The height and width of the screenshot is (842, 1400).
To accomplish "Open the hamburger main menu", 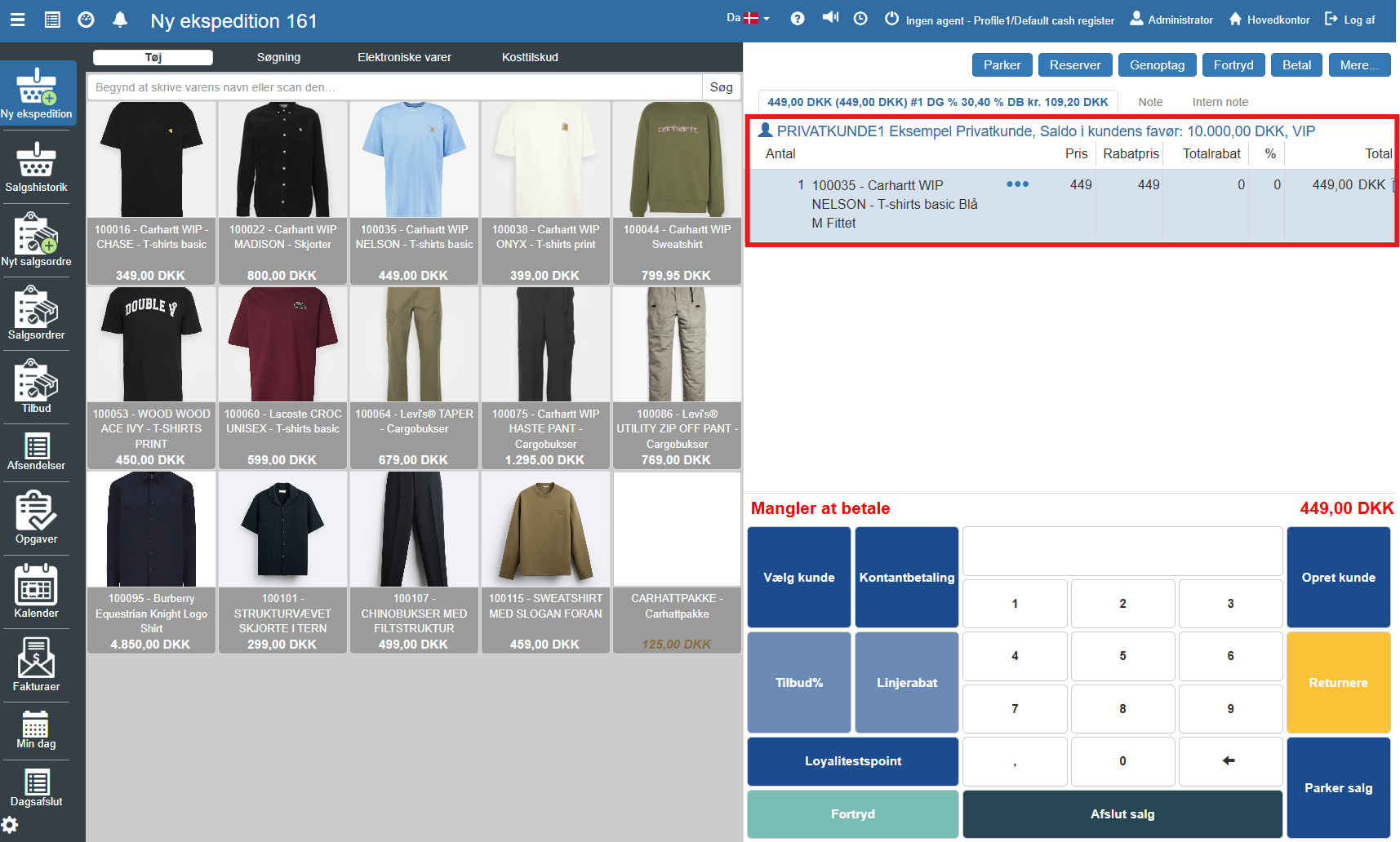I will tap(17, 20).
